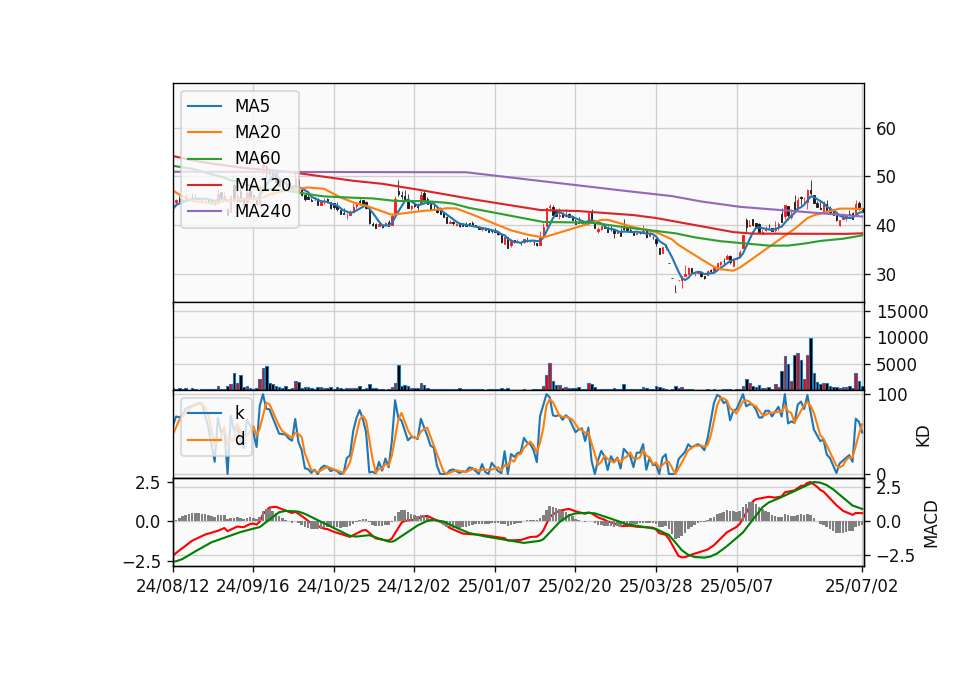Click the MA5 legend label
This screenshot has height=690, width=960.
pos(252,106)
